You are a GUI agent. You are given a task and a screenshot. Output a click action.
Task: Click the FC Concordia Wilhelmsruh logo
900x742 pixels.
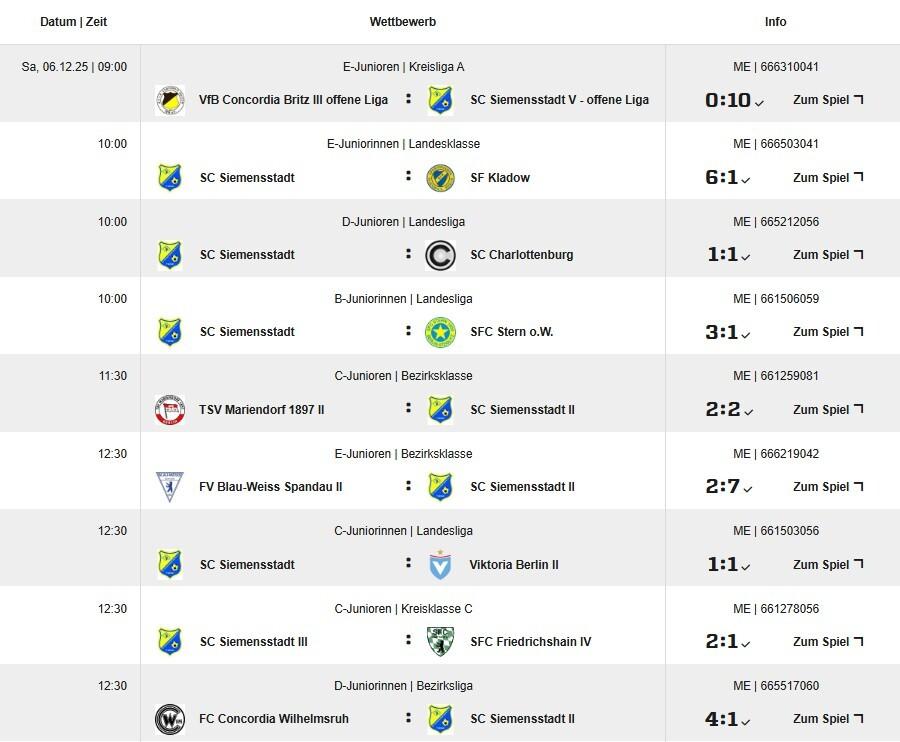pyautogui.click(x=170, y=719)
